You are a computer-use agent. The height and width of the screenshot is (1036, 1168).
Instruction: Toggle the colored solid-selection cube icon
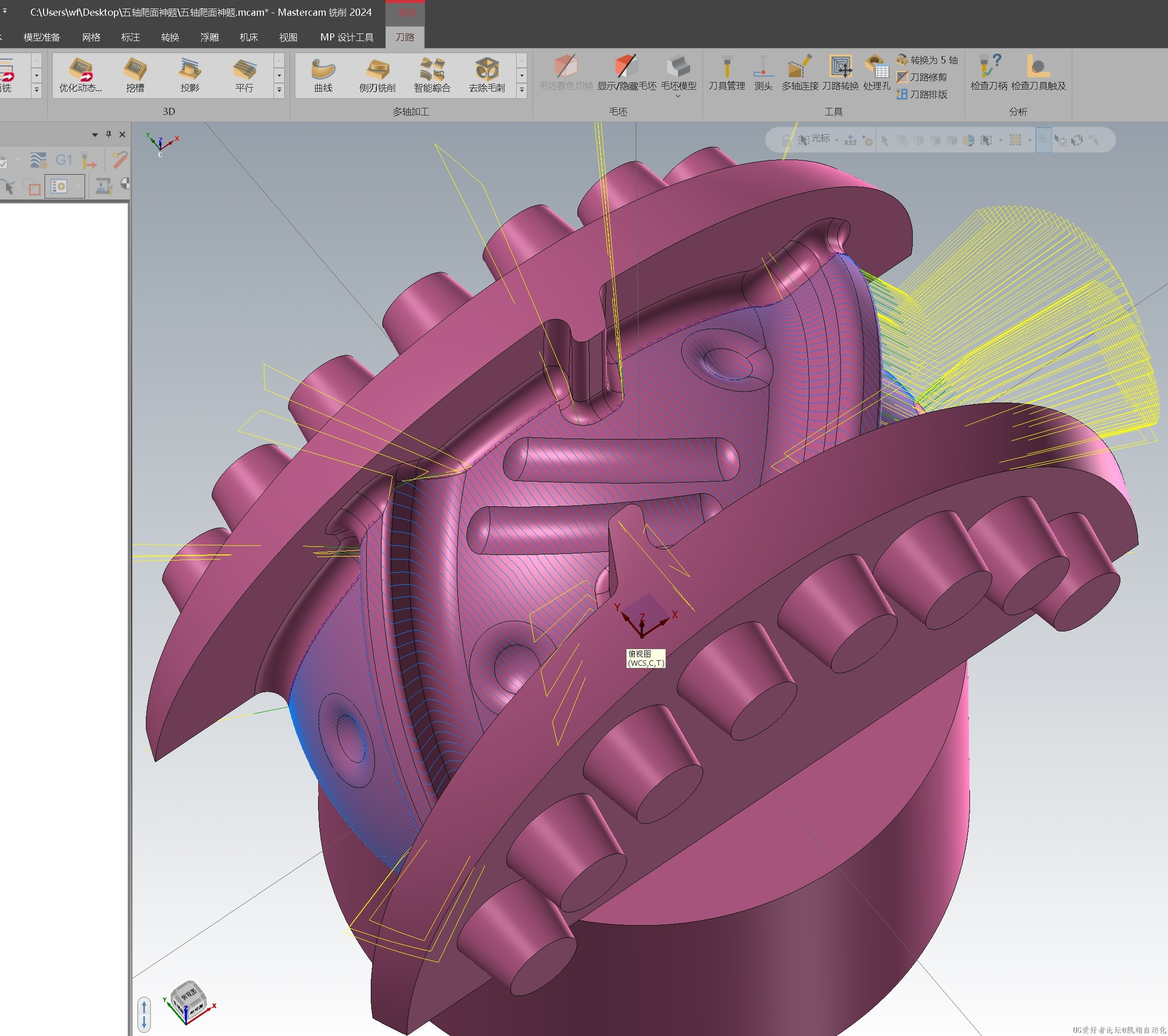(968, 140)
